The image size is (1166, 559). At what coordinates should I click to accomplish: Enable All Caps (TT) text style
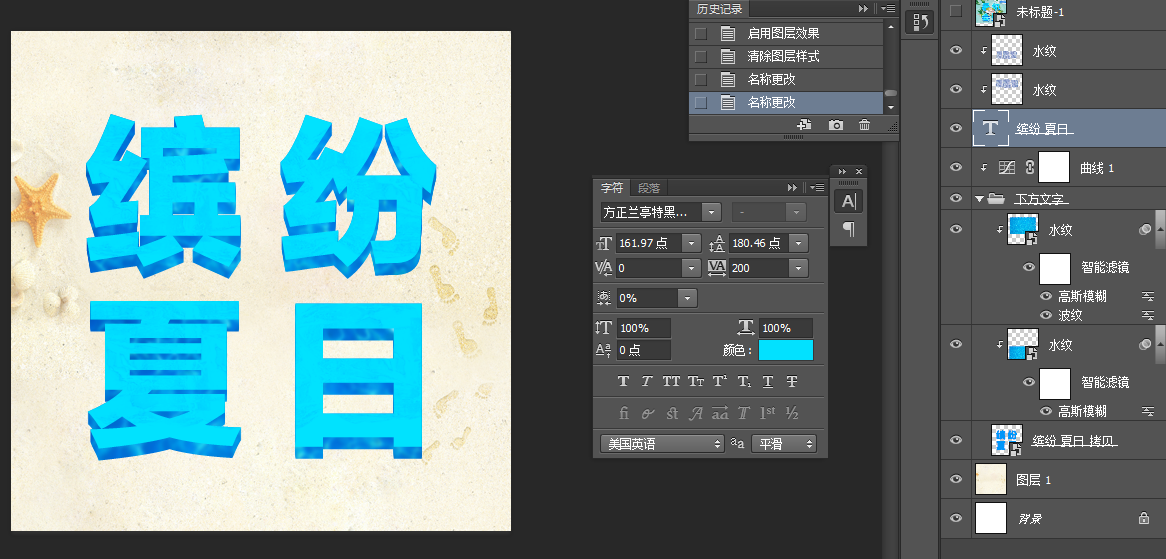671,381
